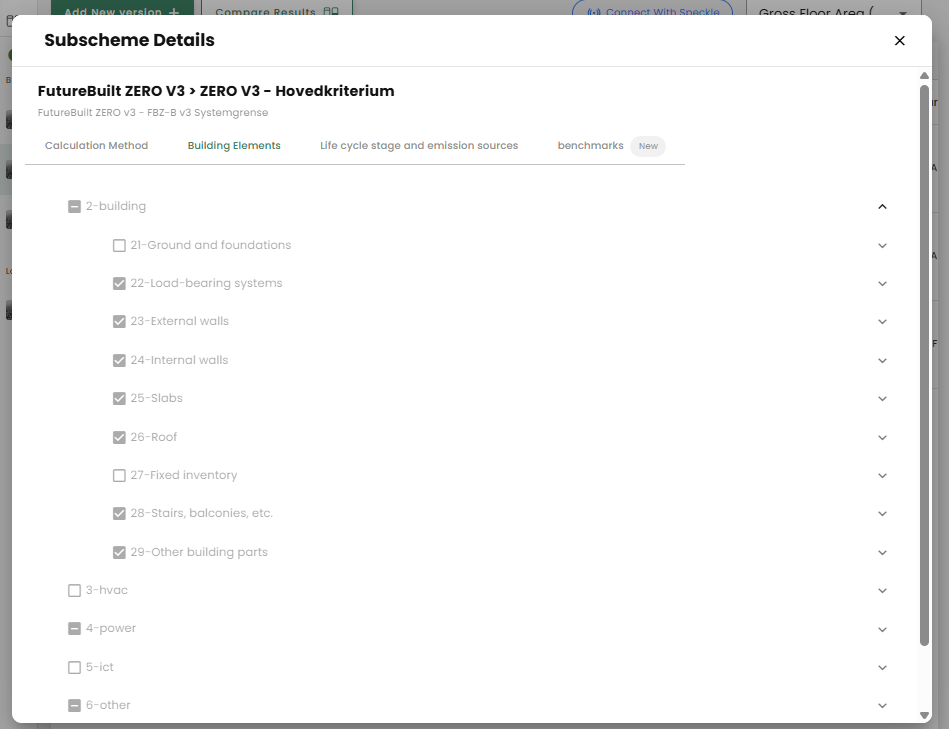
Task: Open the benchmarks tab
Action: [x=590, y=146]
